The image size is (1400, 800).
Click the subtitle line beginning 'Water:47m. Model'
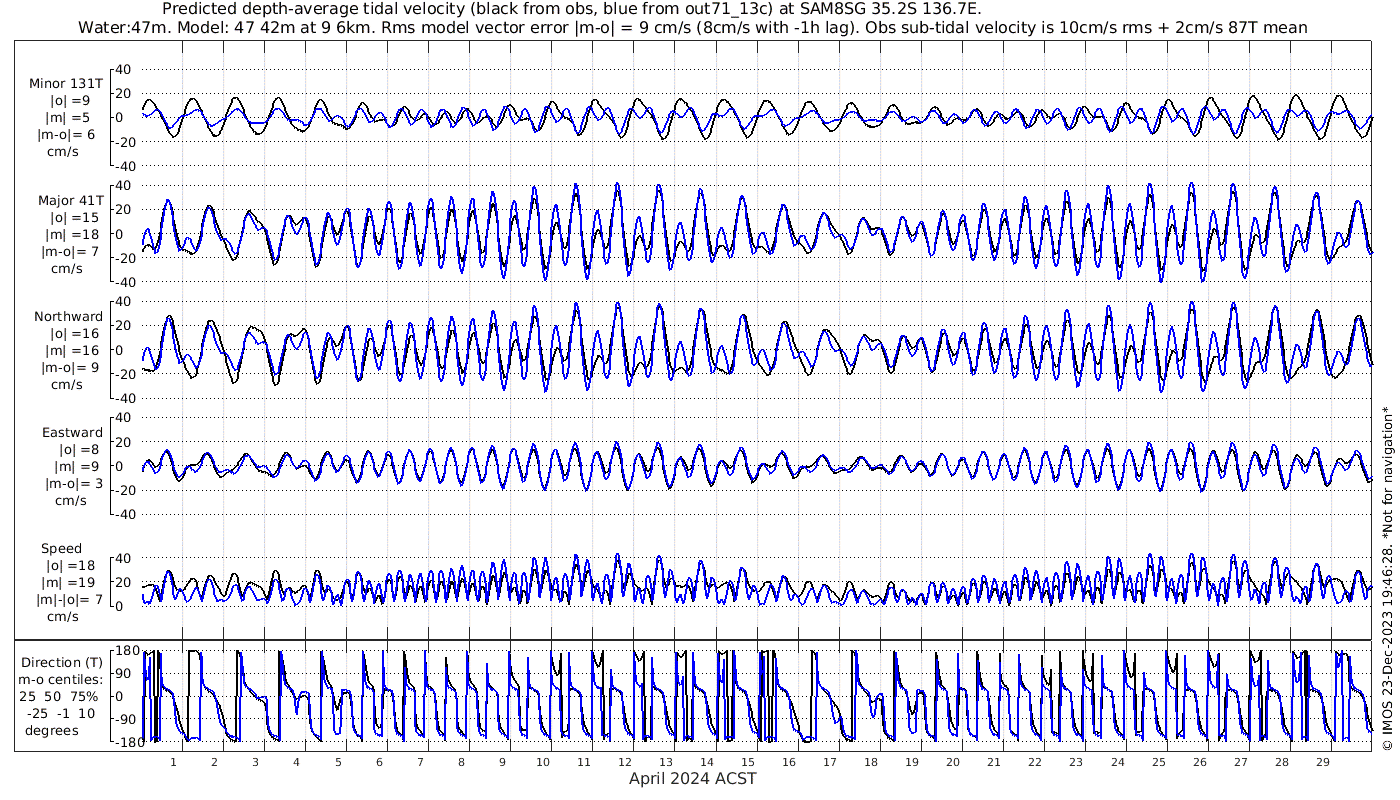692,27
